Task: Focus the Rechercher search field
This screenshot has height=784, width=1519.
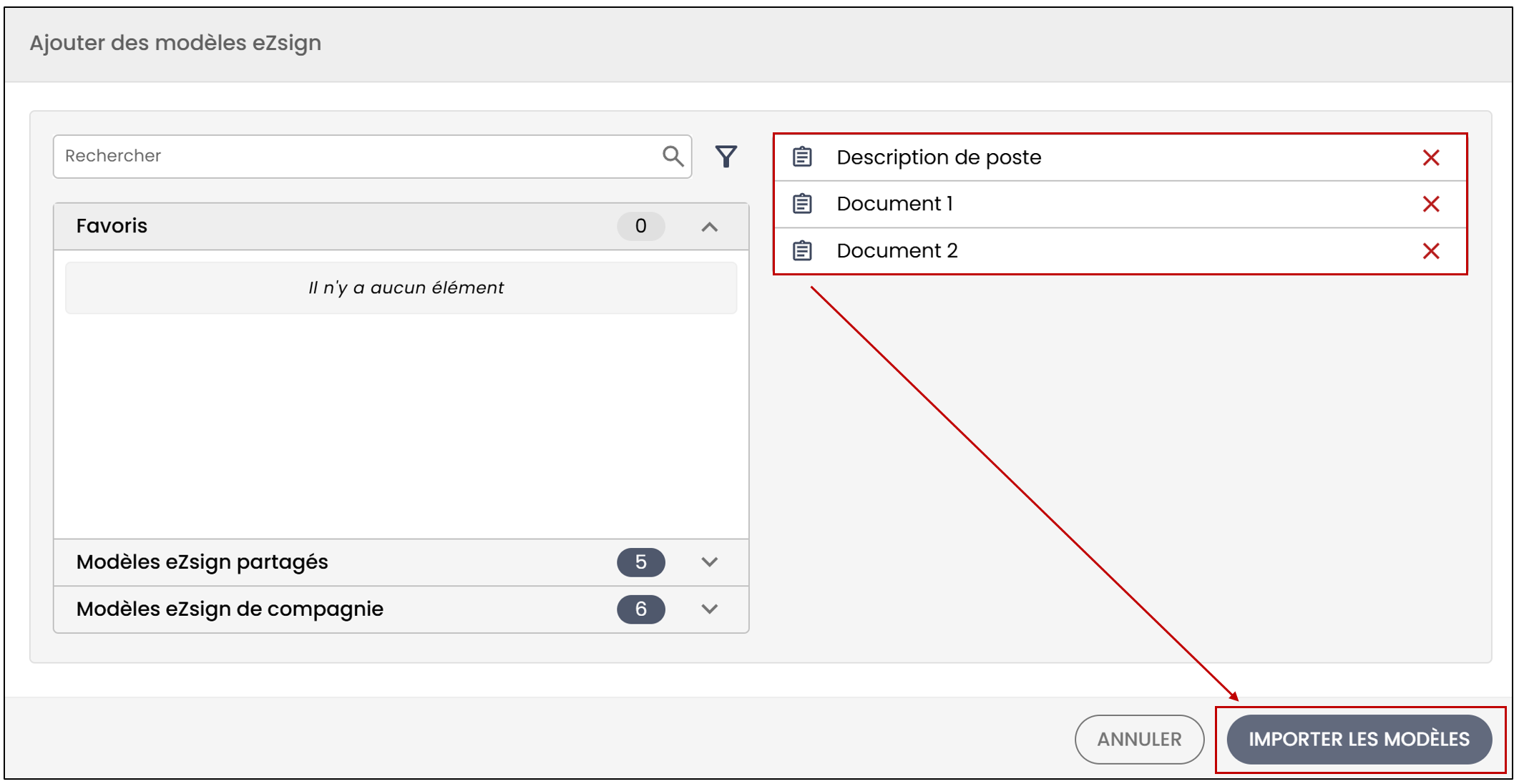Action: click(x=372, y=156)
